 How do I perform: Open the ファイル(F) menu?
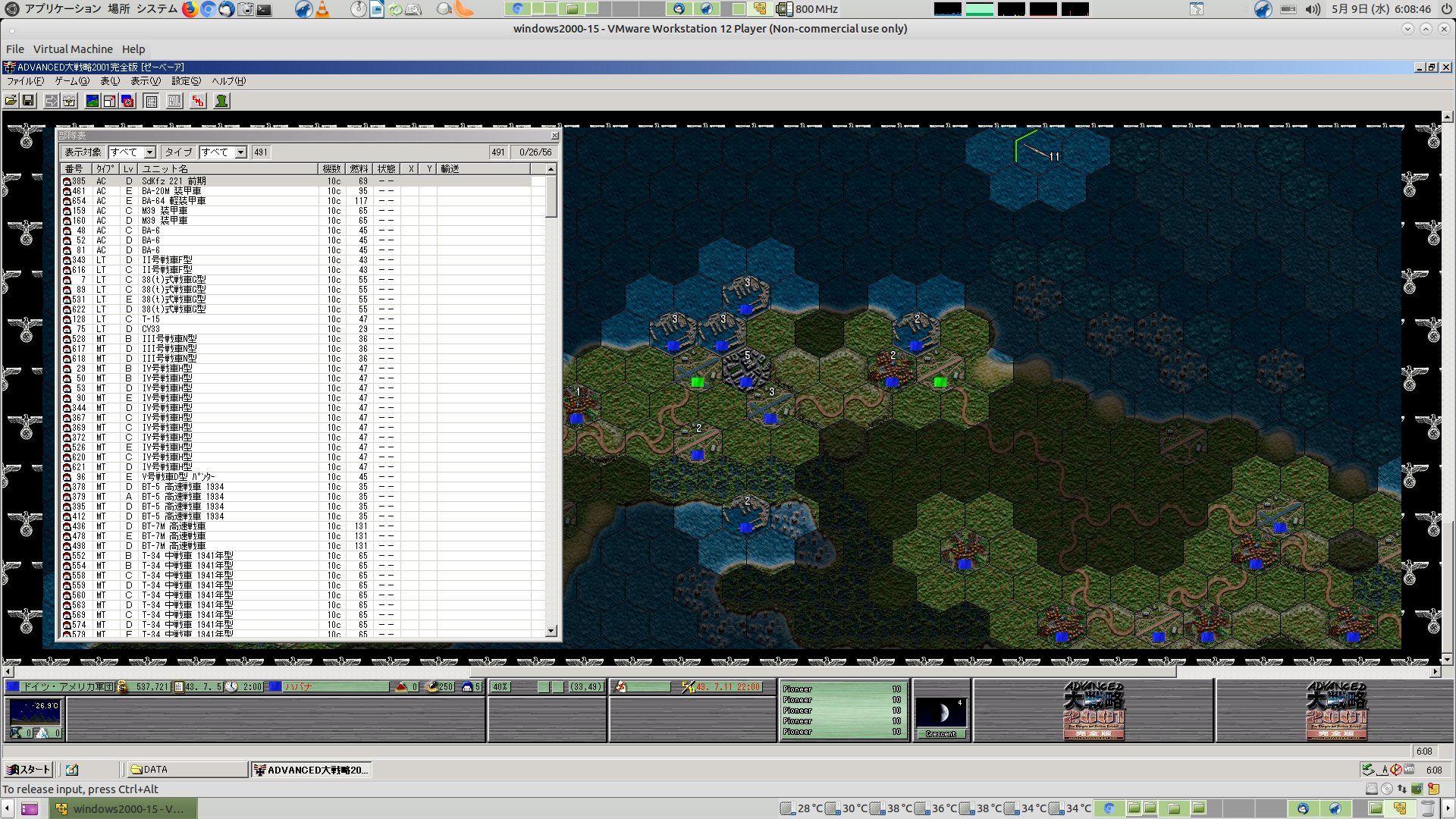coord(25,81)
